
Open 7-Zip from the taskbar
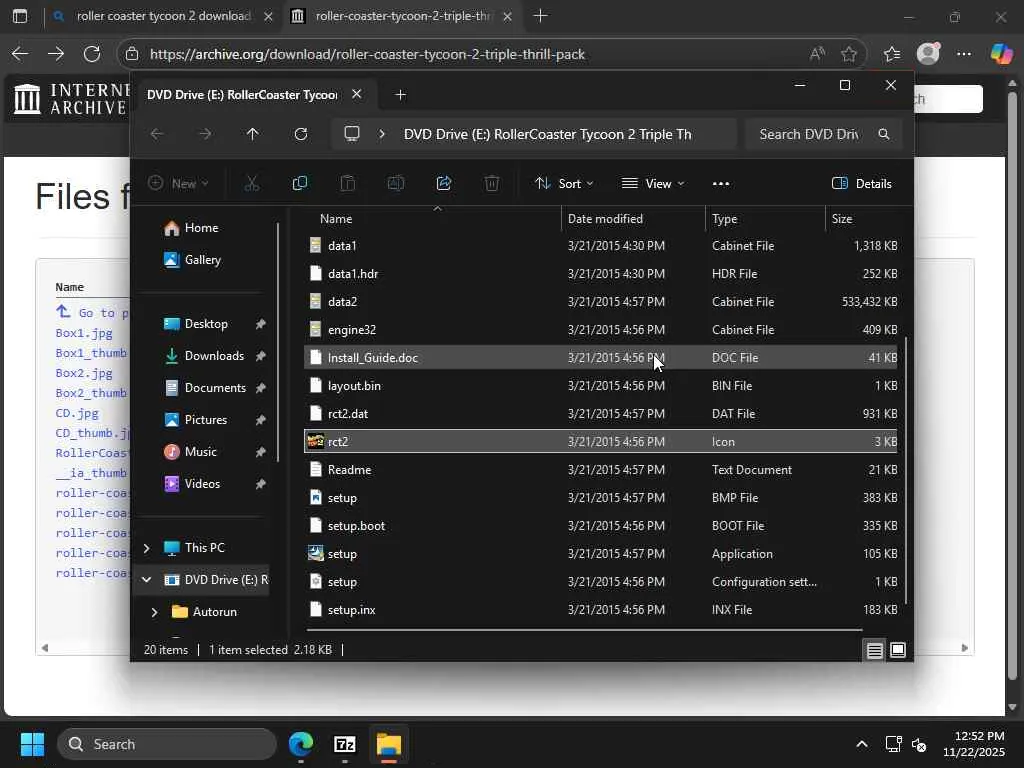(x=345, y=744)
